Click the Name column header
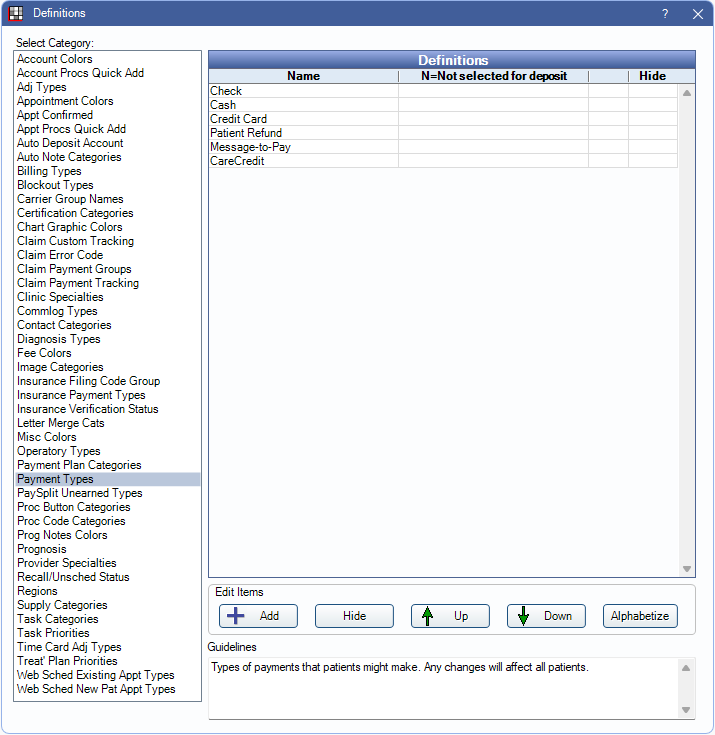 pos(303,76)
